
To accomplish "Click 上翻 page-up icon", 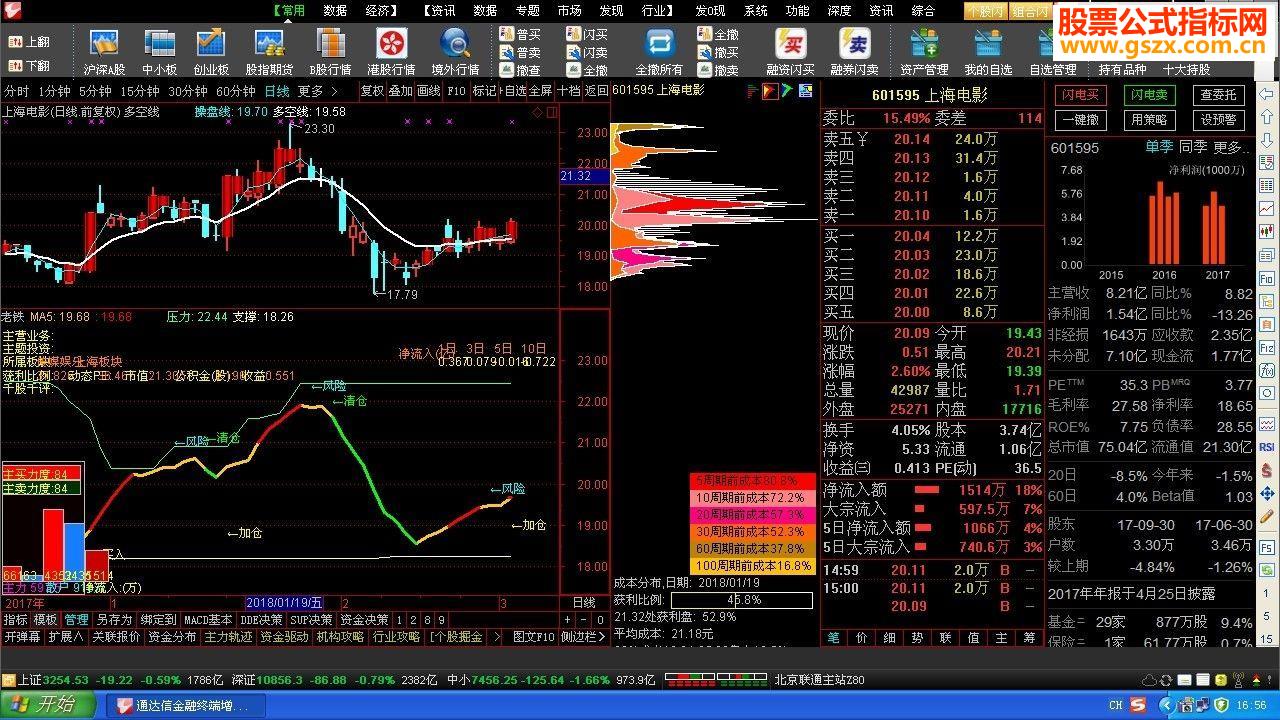I will point(28,42).
